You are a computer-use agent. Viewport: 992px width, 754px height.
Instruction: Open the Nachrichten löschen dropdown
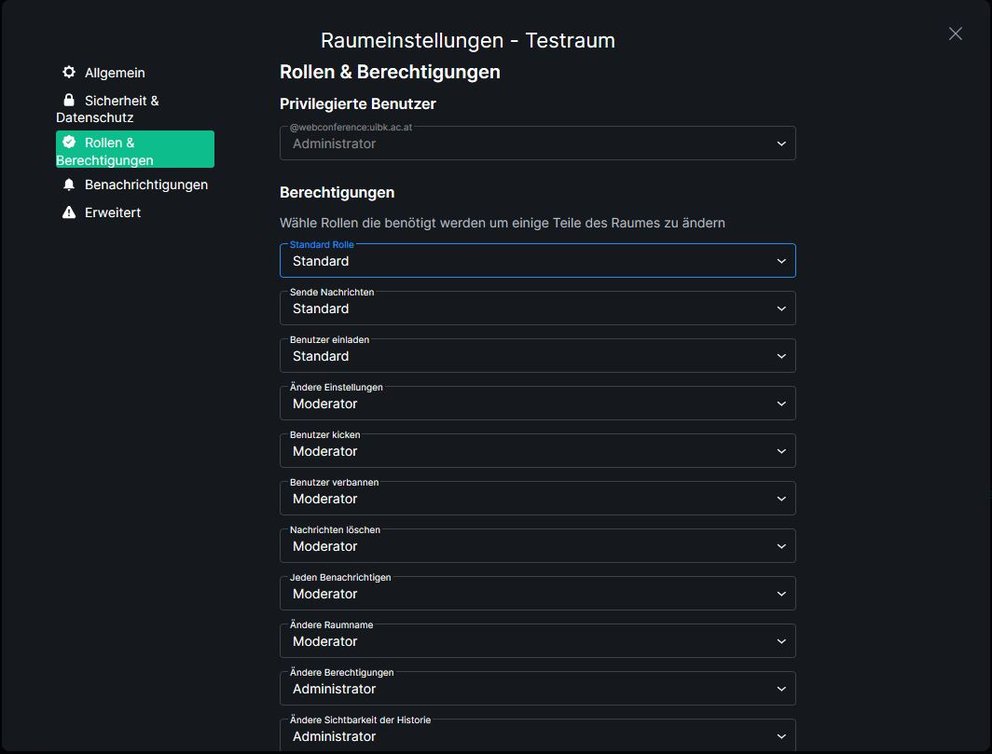pyautogui.click(x=783, y=546)
